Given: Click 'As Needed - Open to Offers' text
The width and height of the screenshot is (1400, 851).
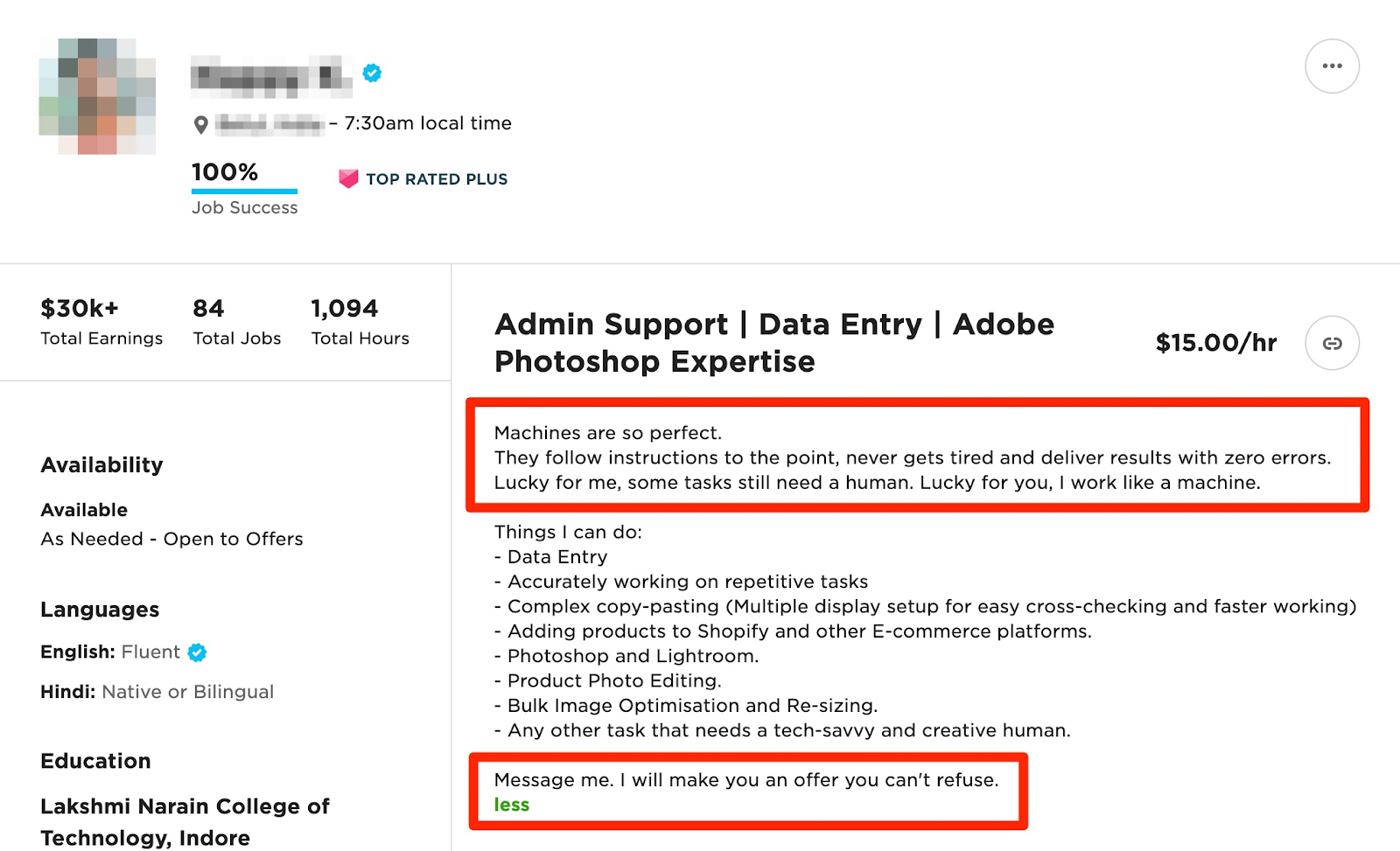Looking at the screenshot, I should 171,539.
